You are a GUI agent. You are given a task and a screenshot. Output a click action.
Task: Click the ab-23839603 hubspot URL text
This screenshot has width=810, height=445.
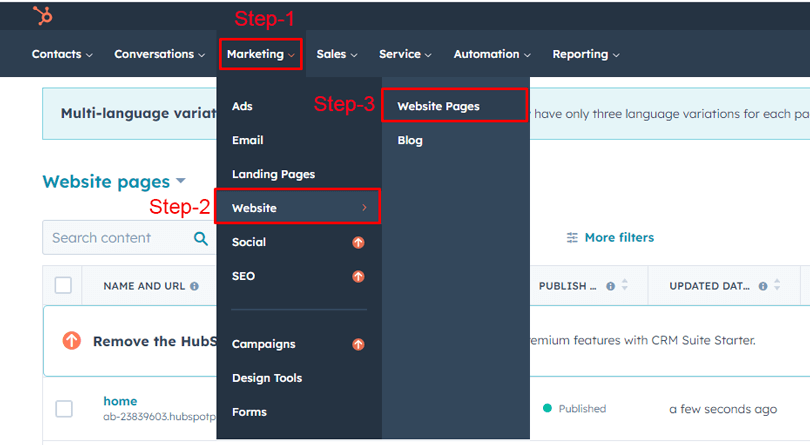(160, 417)
